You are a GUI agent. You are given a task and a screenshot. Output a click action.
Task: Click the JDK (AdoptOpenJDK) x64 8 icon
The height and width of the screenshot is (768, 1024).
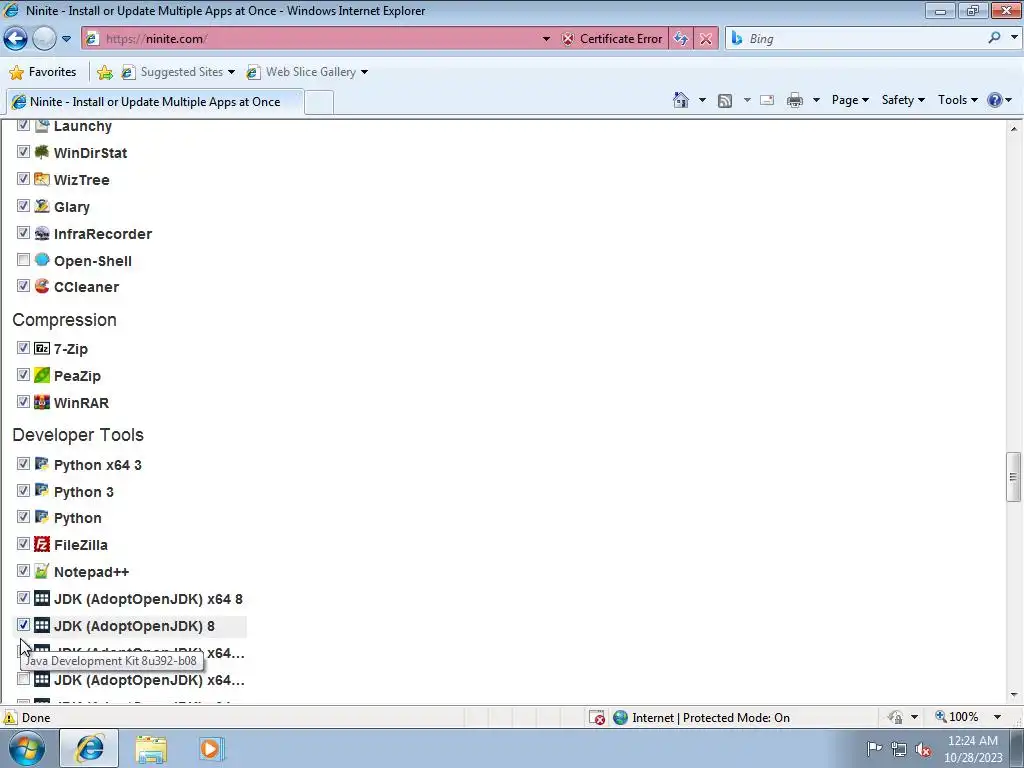pyautogui.click(x=42, y=598)
